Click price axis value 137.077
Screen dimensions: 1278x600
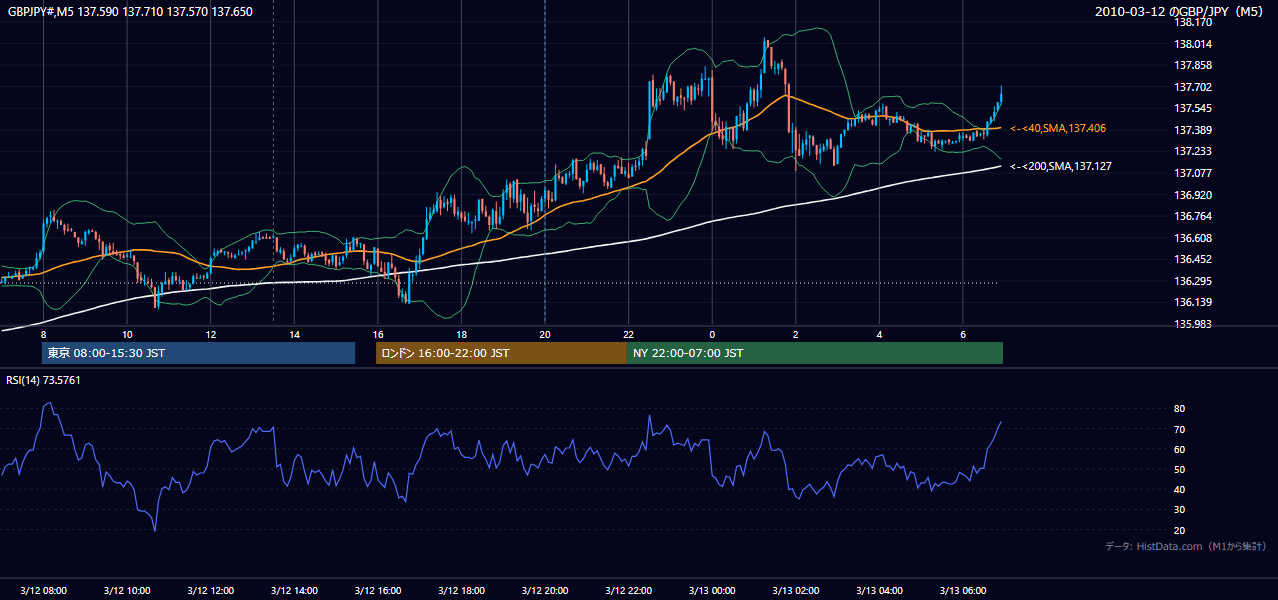(x=1192, y=173)
